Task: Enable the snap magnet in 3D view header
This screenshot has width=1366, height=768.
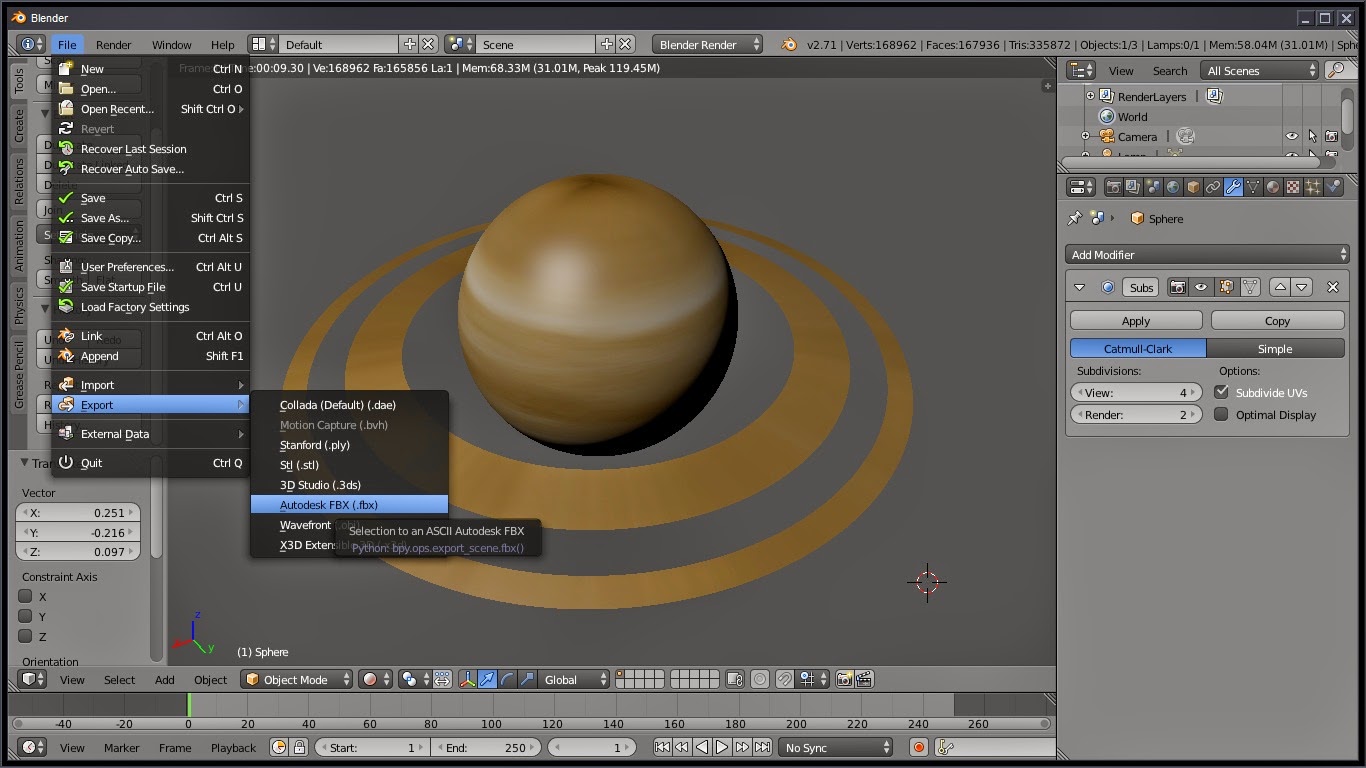Action: click(x=786, y=679)
